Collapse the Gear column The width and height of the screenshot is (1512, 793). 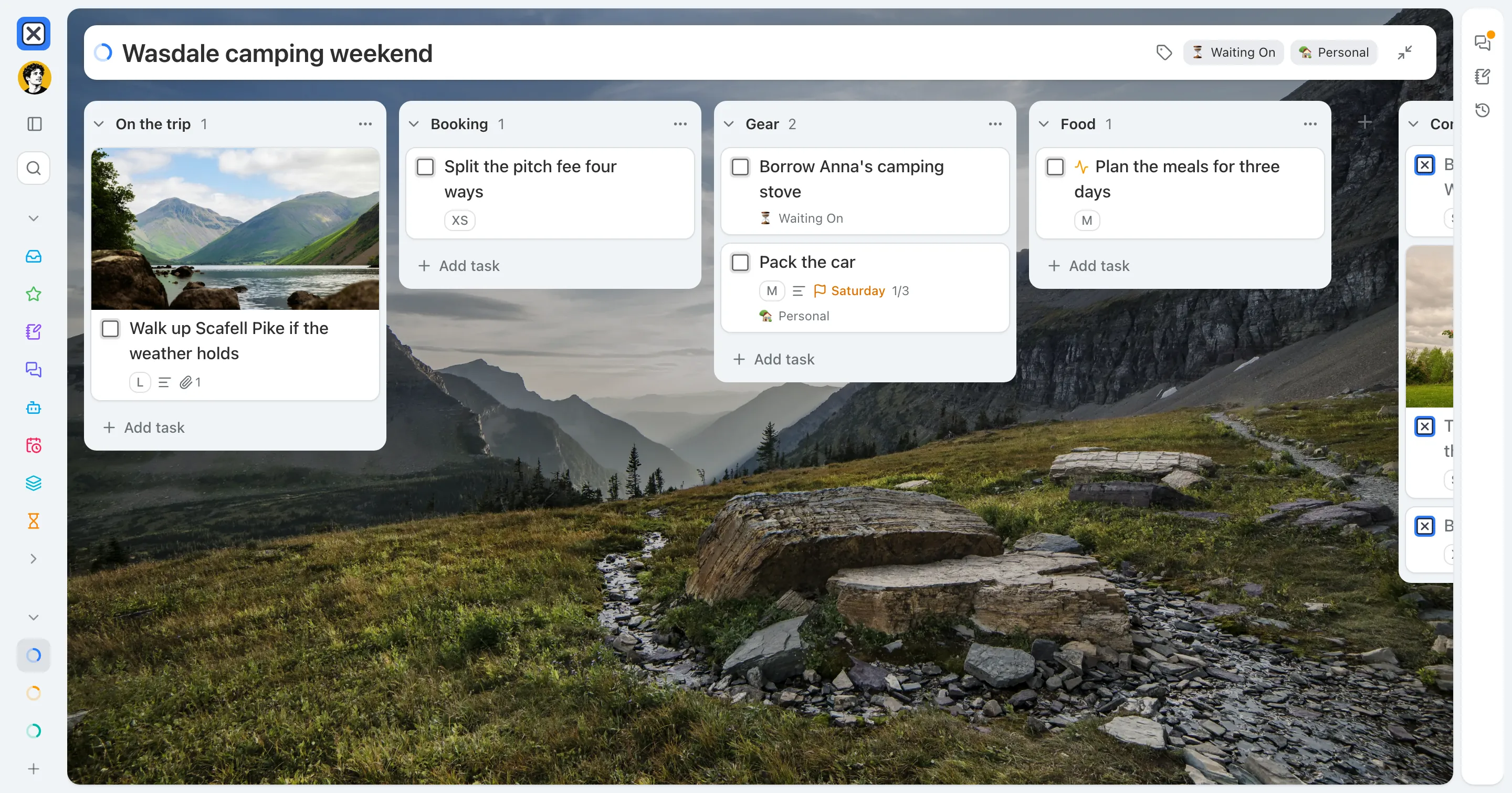click(729, 124)
